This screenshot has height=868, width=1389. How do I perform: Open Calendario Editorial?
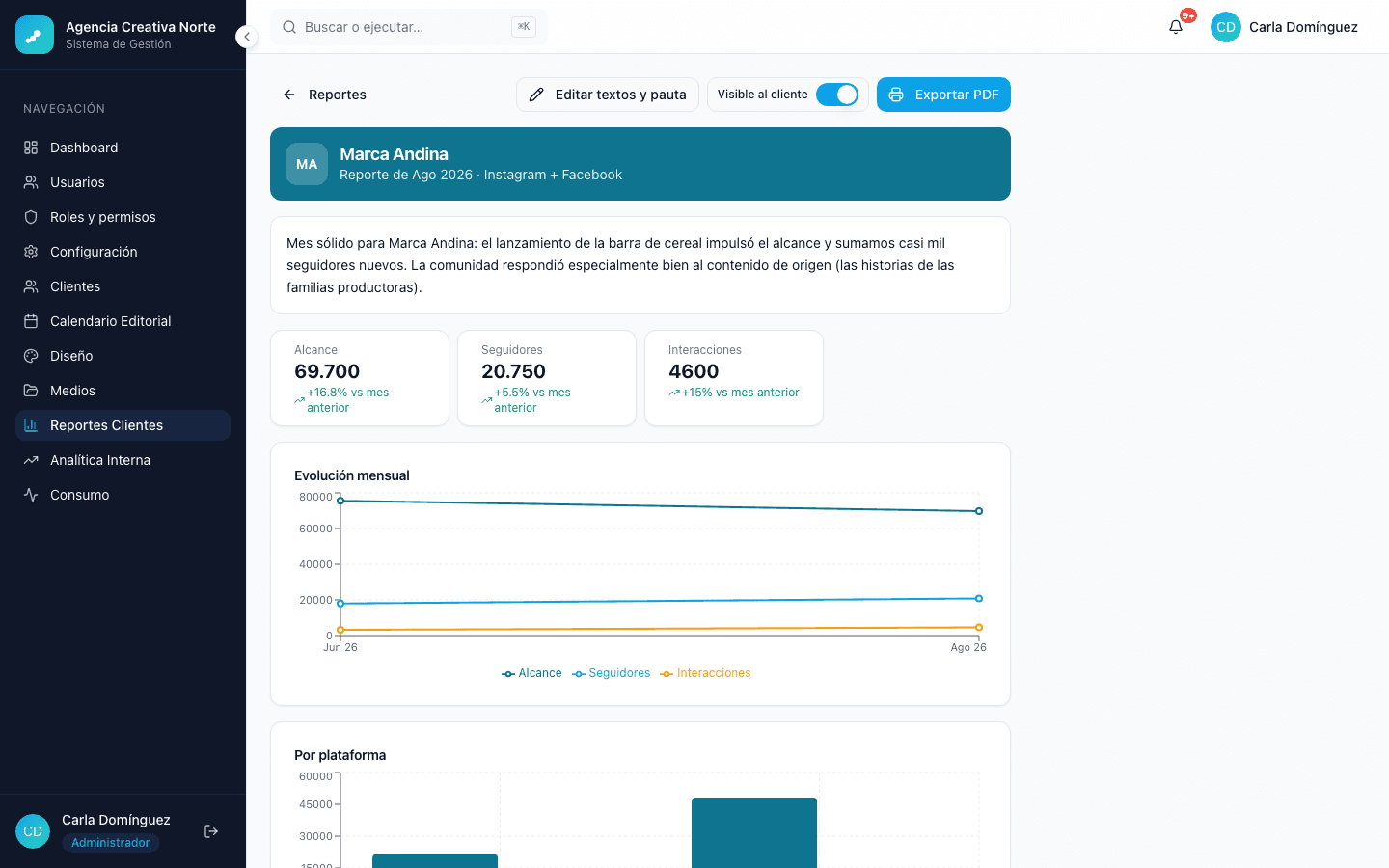(123, 321)
